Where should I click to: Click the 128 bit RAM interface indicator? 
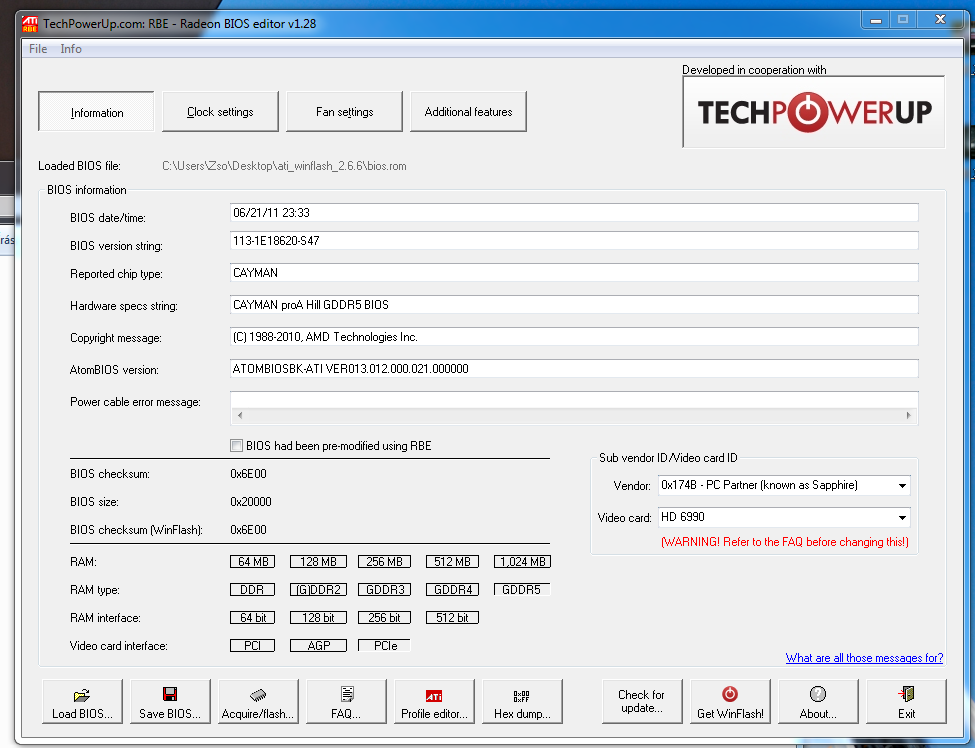coord(318,617)
